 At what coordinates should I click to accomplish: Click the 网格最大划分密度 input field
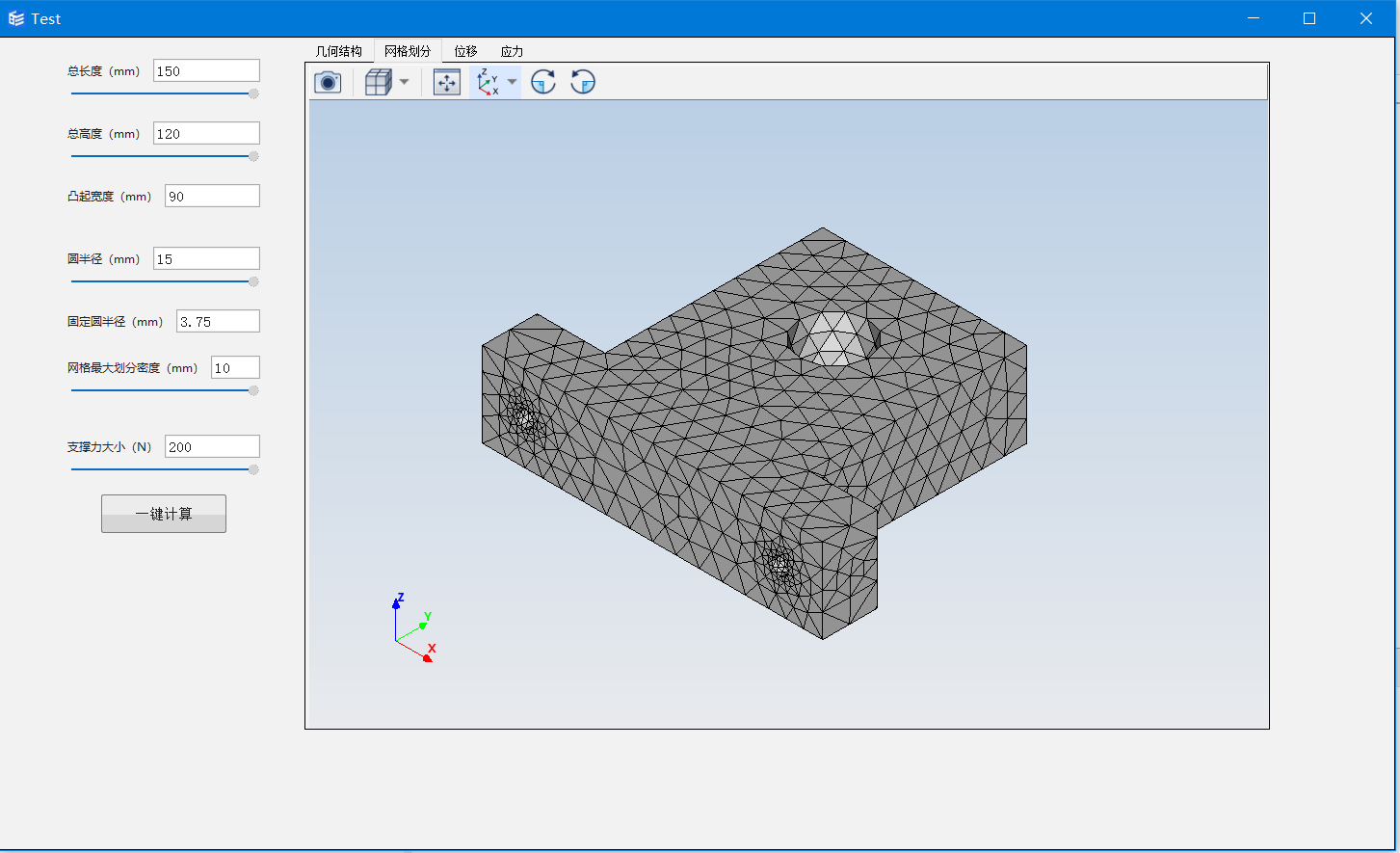tap(235, 367)
